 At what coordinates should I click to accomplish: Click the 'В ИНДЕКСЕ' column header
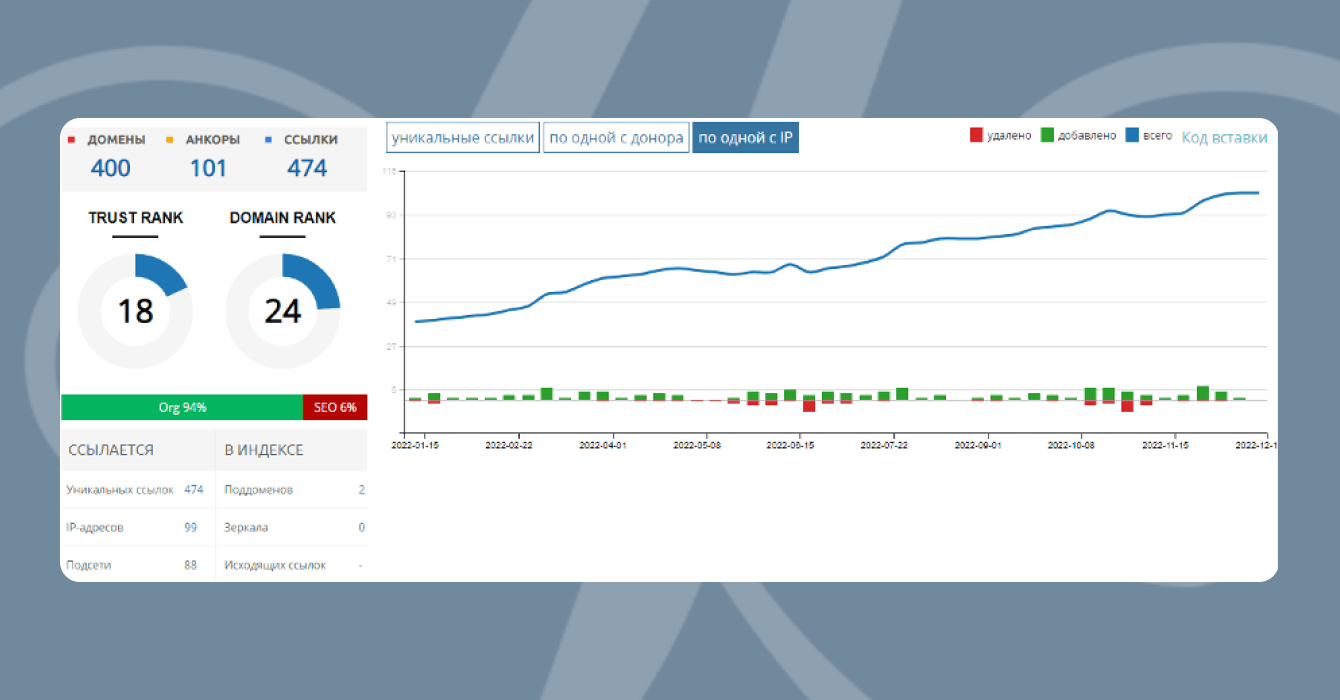[x=264, y=450]
